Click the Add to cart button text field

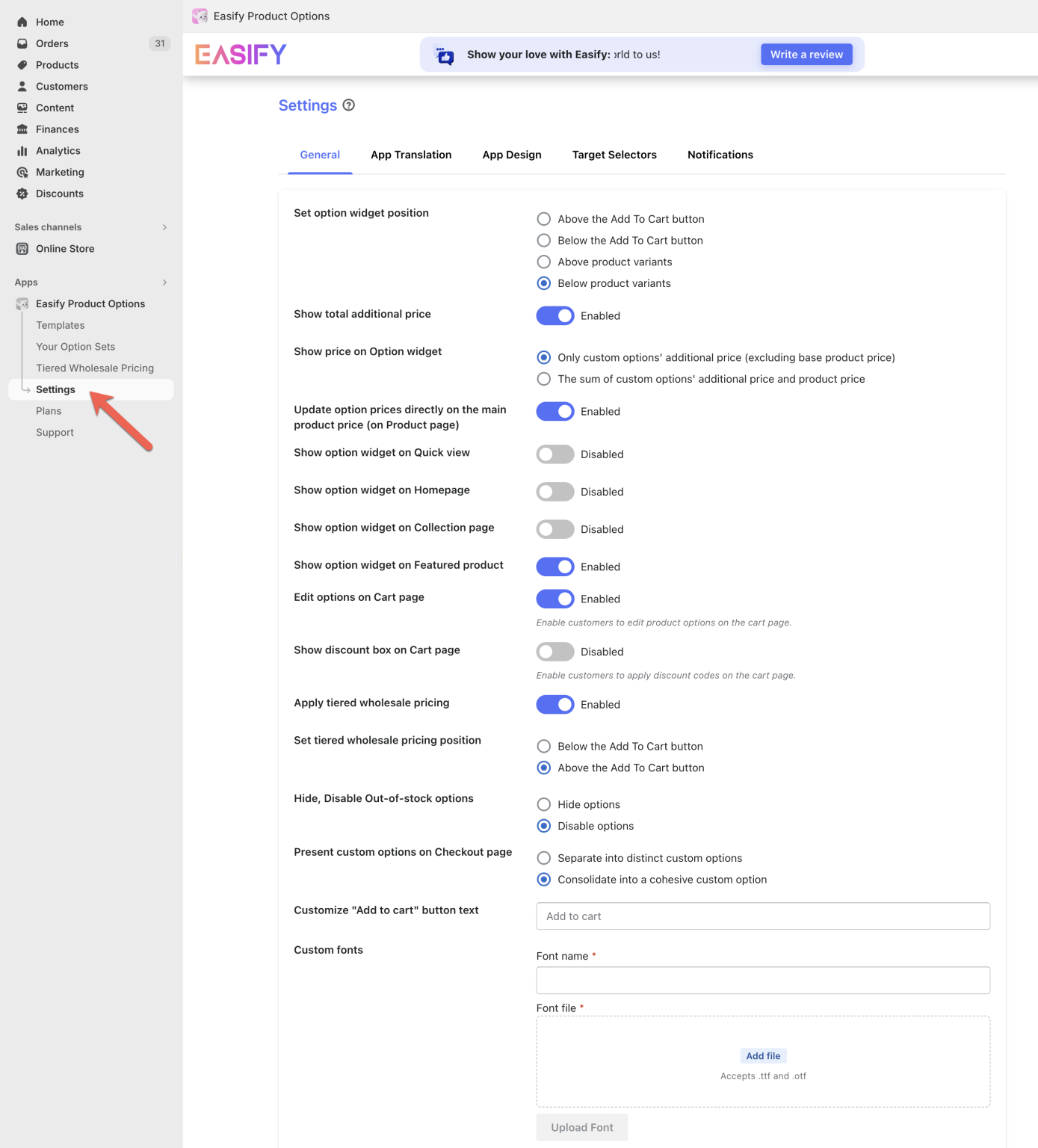click(x=762, y=916)
